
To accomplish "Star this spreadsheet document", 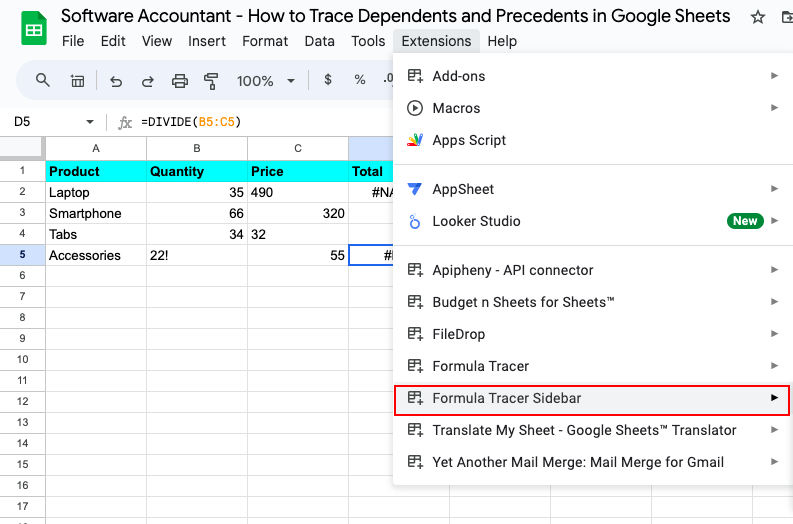I will click(x=757, y=18).
